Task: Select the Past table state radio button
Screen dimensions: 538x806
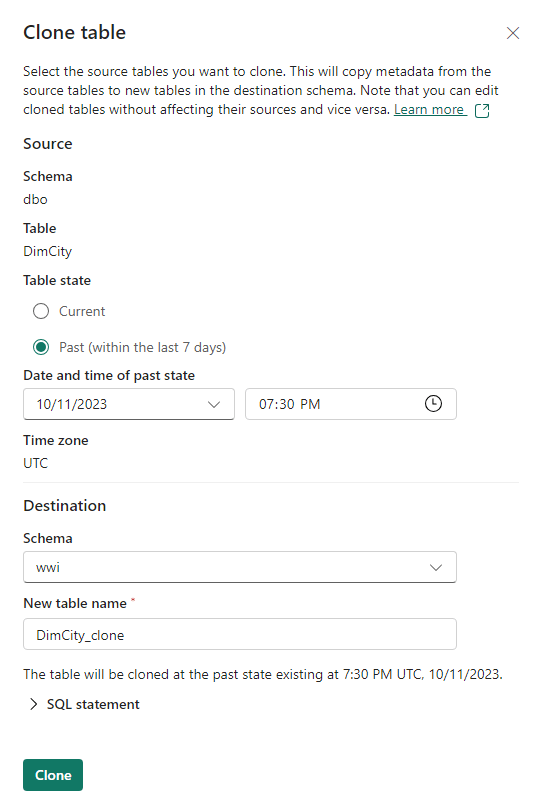Action: pyautogui.click(x=41, y=347)
